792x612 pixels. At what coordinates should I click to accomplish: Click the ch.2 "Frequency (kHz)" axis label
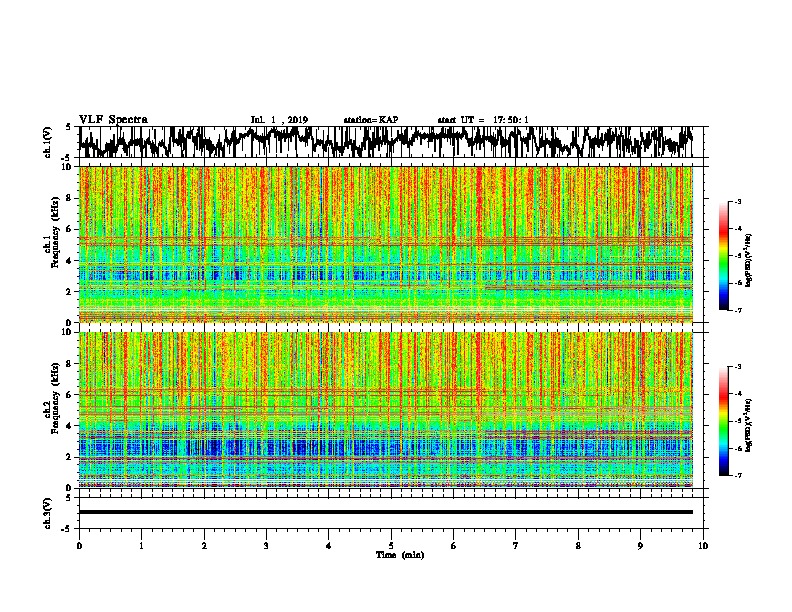(x=55, y=398)
